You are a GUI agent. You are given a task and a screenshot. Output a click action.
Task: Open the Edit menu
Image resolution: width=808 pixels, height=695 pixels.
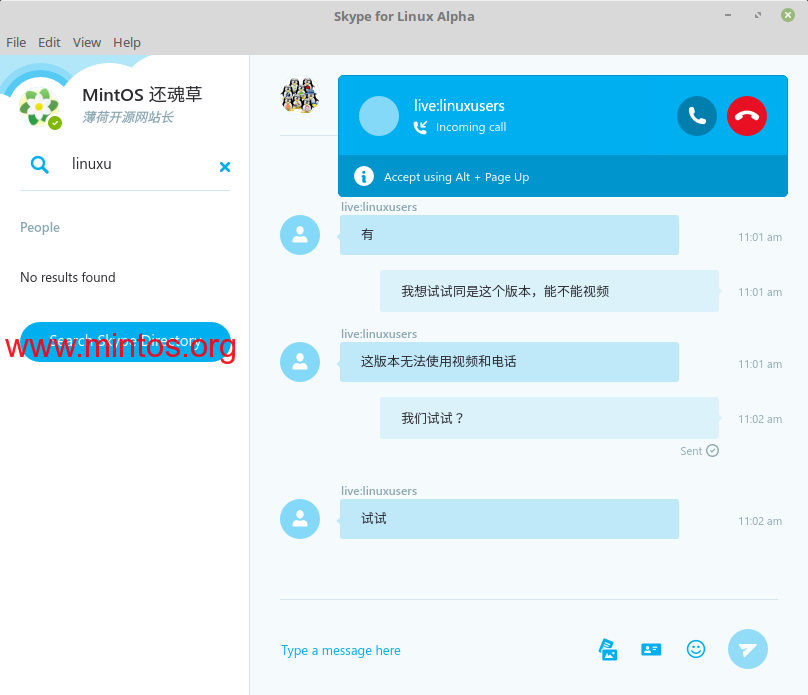(49, 42)
